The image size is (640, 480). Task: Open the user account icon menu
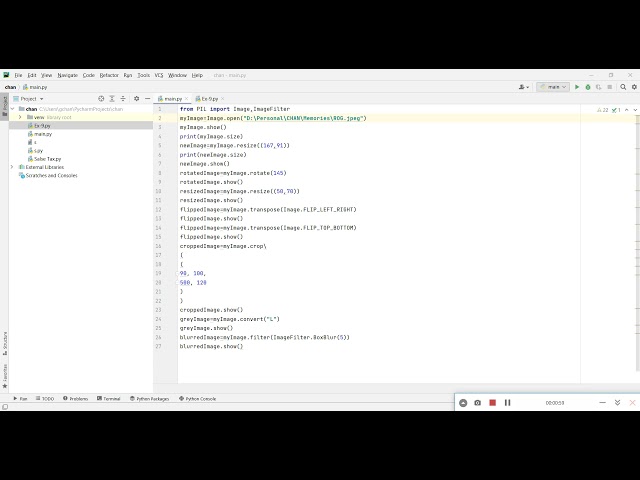pos(524,87)
